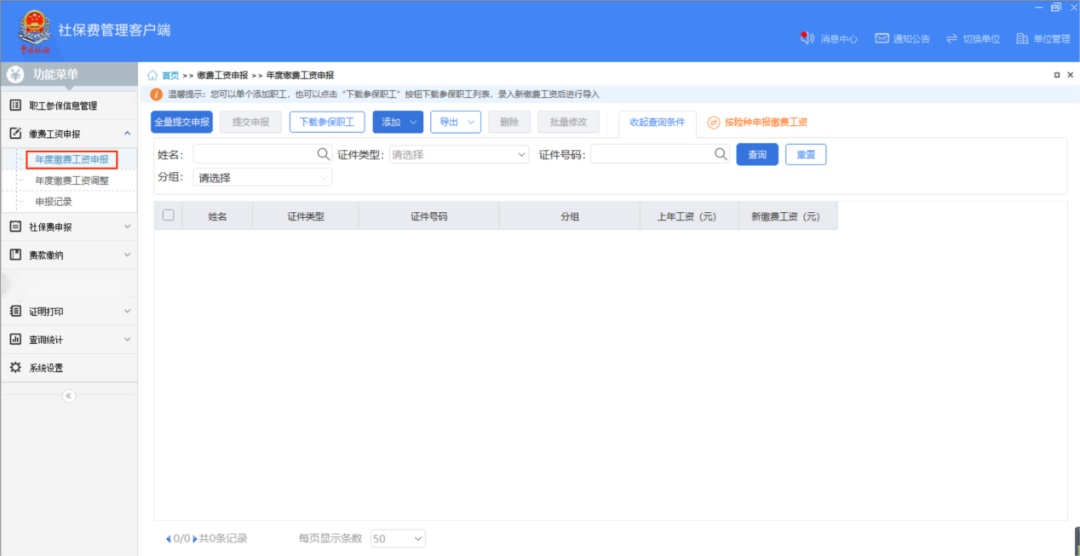The image size is (1080, 556).
Task: Click the 社保费申报 calendar icon
Action: click(15, 227)
